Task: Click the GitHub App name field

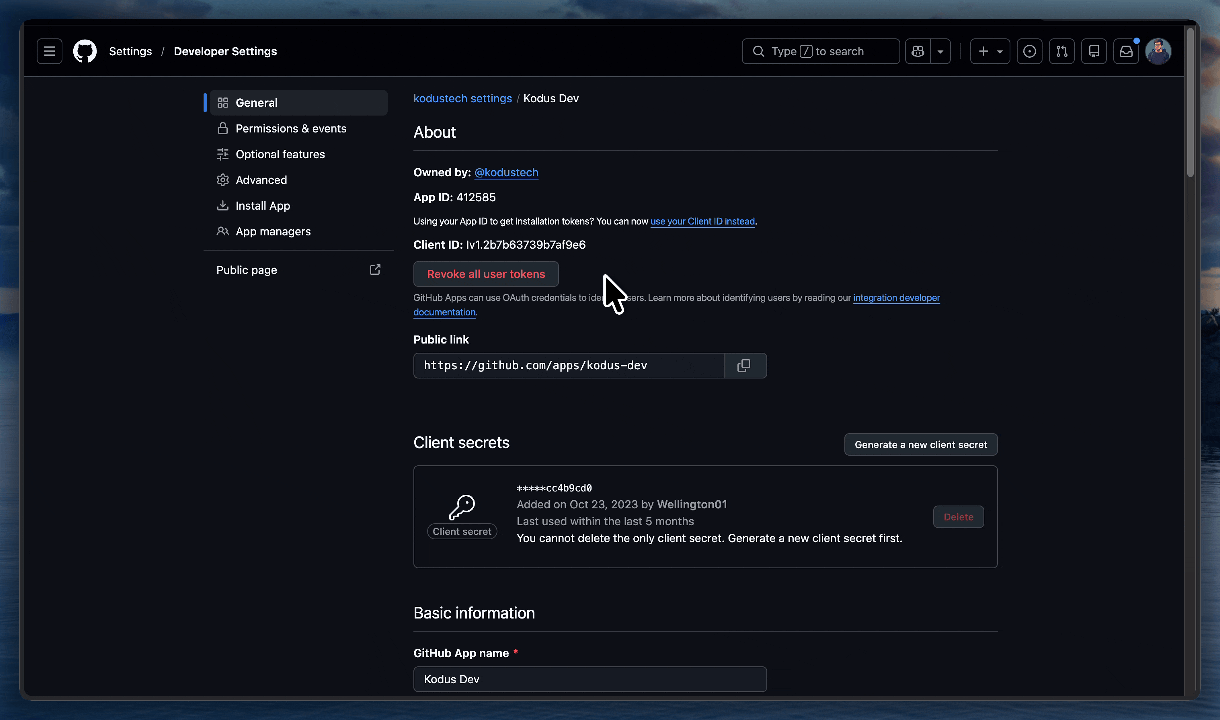Action: click(x=589, y=679)
